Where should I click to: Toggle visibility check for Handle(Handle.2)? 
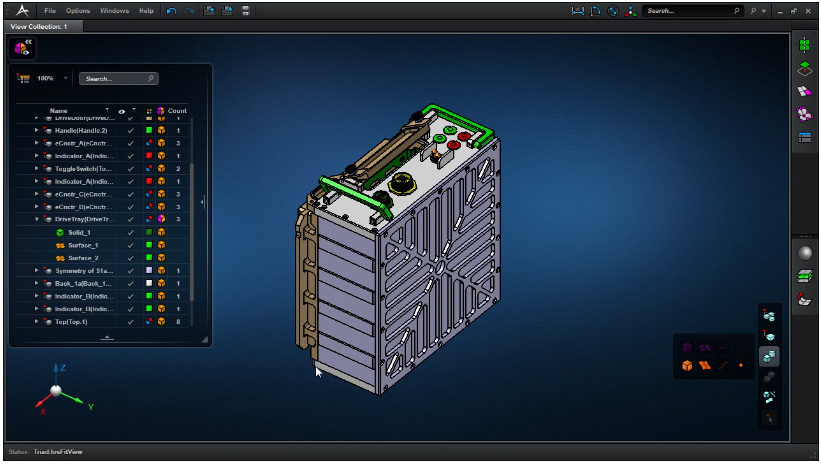tap(130, 130)
